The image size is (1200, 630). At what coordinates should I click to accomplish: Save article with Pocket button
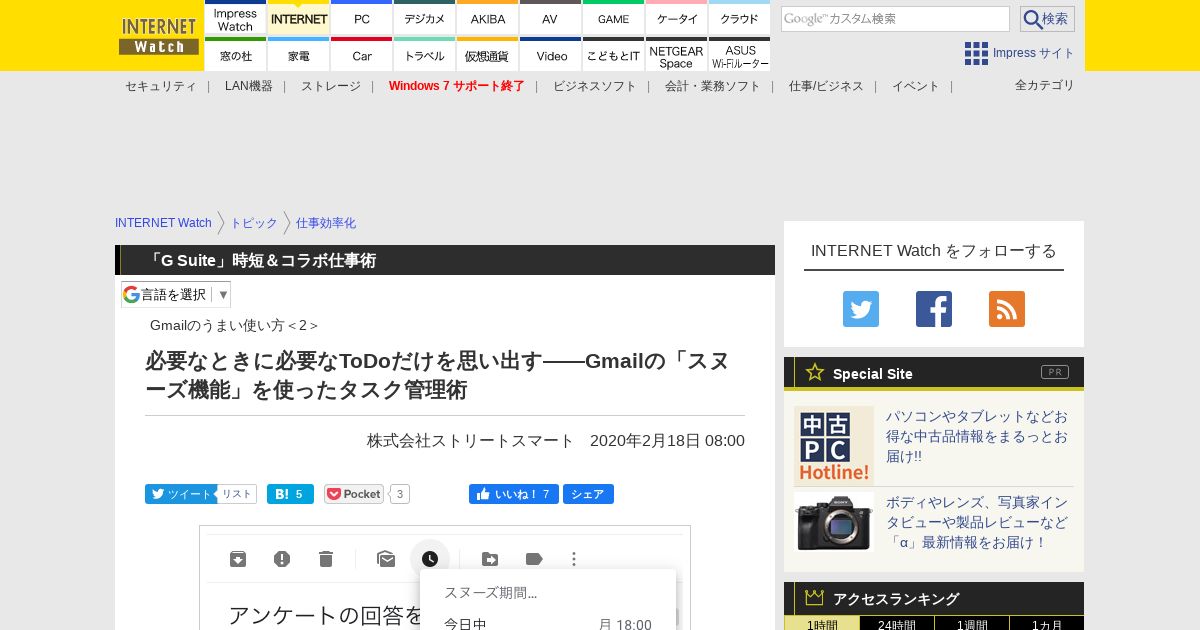click(x=354, y=494)
